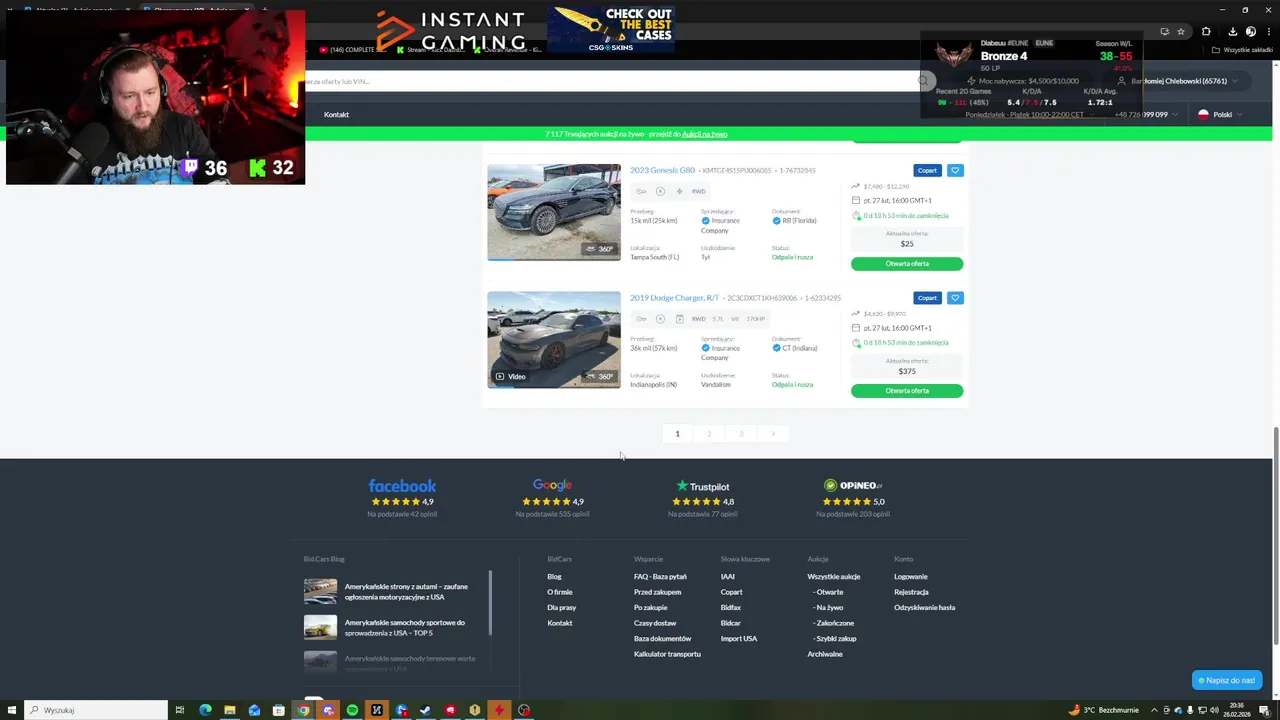The width and height of the screenshot is (1280, 720).
Task: Open footer link Logowanie
Action: click(x=911, y=576)
